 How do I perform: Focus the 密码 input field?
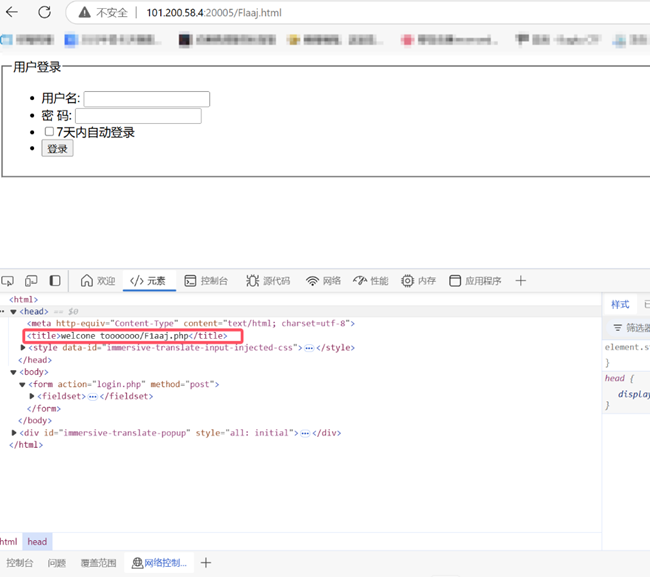(138, 116)
